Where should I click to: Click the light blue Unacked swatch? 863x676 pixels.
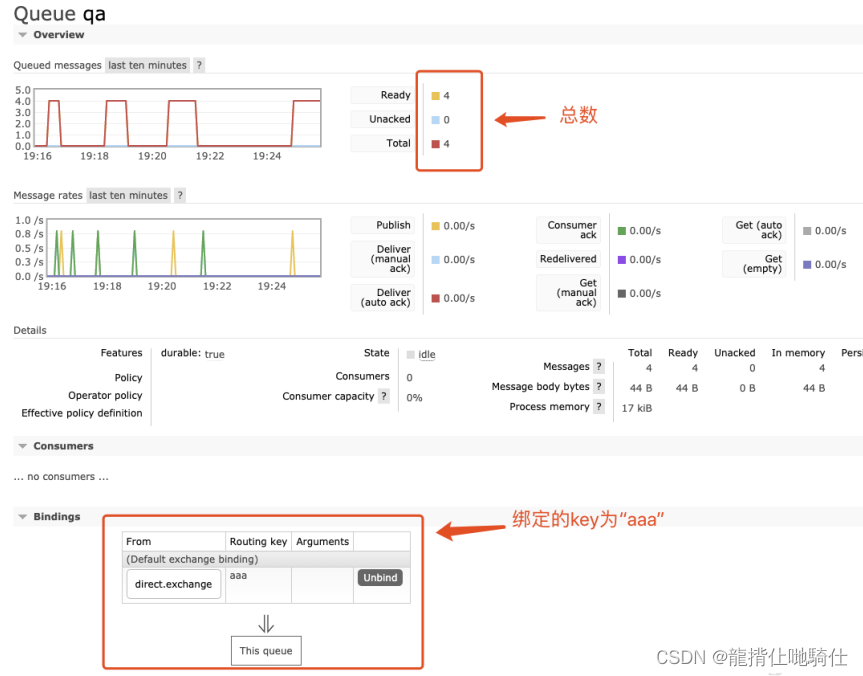(435, 119)
